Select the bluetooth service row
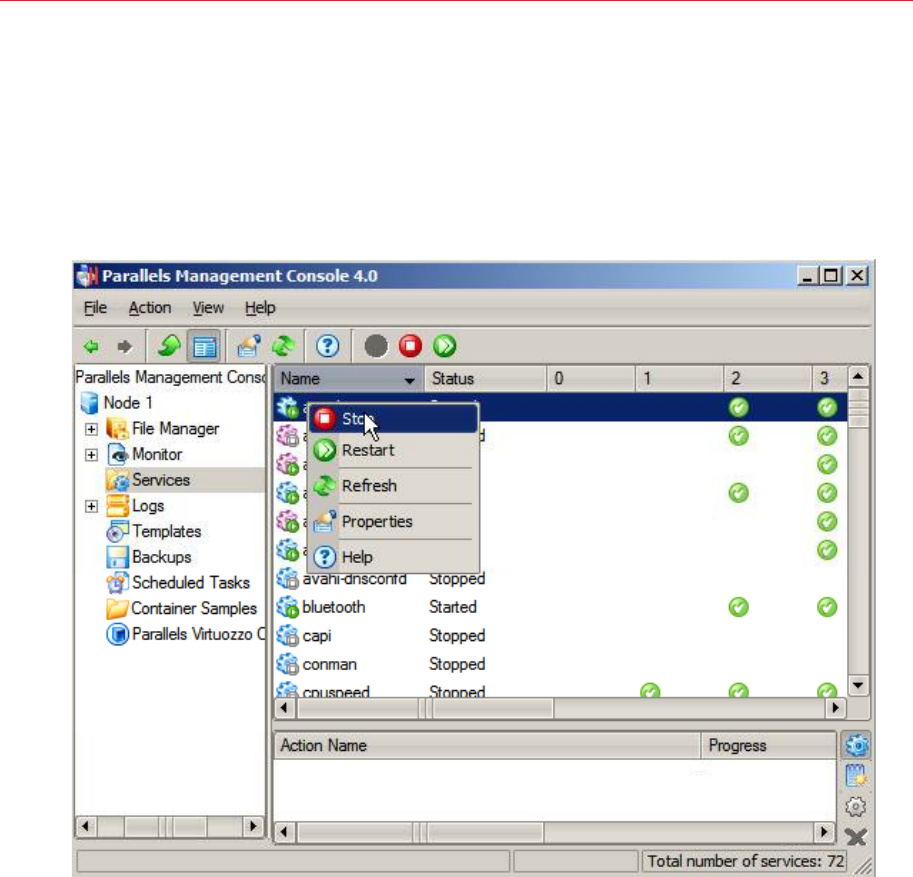The image size is (913, 877). point(560,607)
